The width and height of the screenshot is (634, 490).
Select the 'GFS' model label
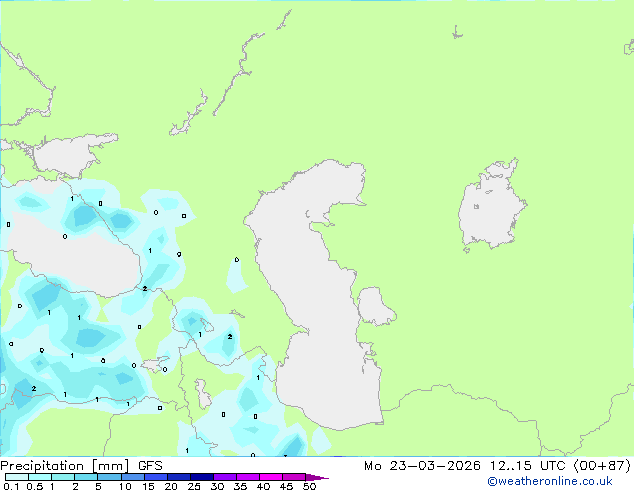[150, 466]
